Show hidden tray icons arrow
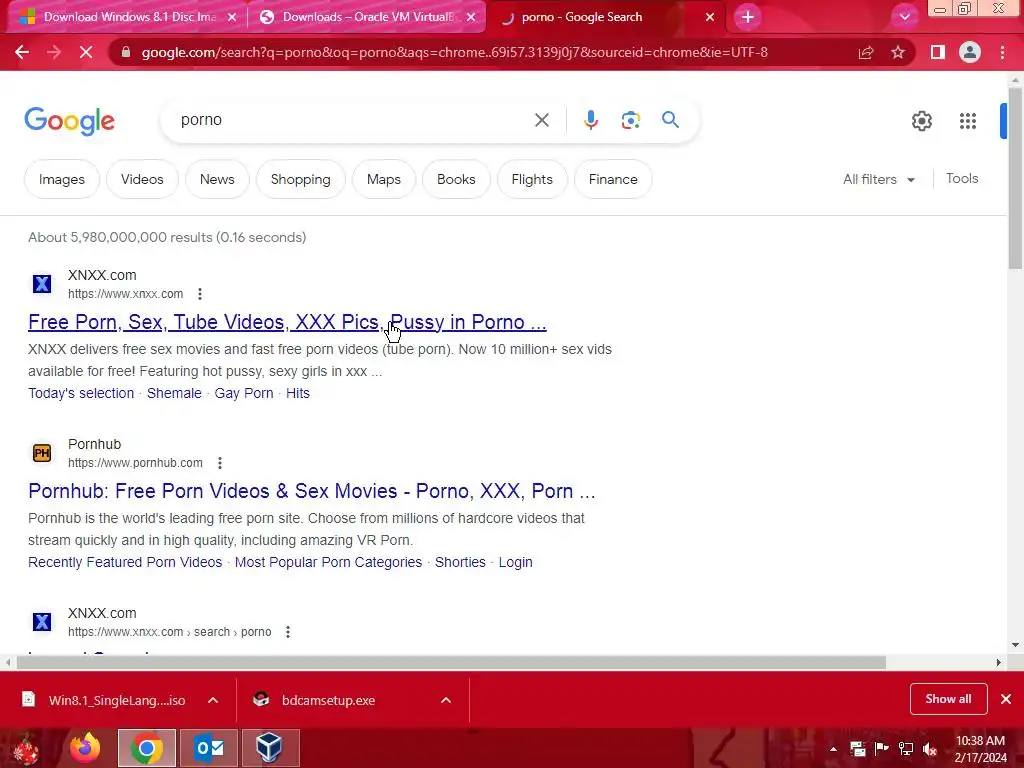This screenshot has width=1024, height=768. pos(833,748)
